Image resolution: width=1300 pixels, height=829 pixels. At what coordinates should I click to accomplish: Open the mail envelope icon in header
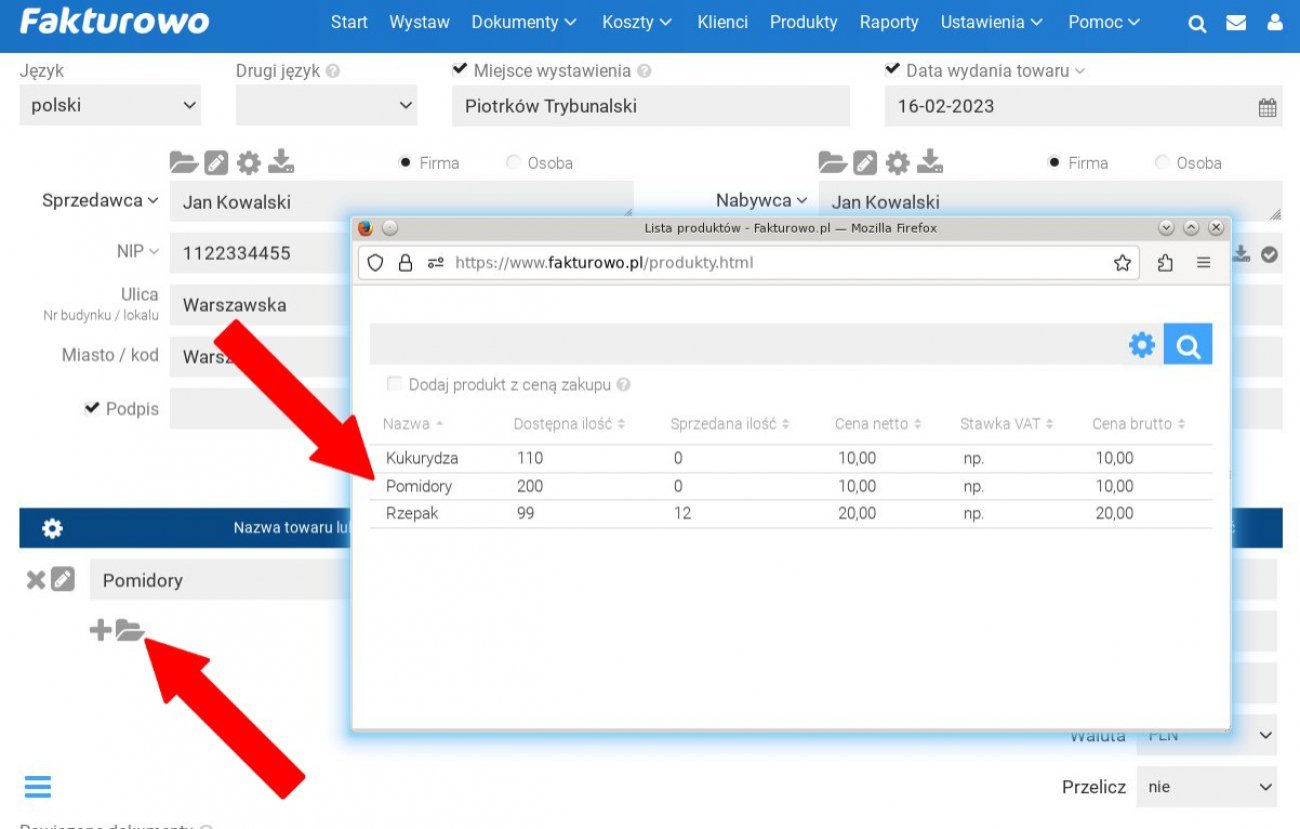pyautogui.click(x=1236, y=23)
